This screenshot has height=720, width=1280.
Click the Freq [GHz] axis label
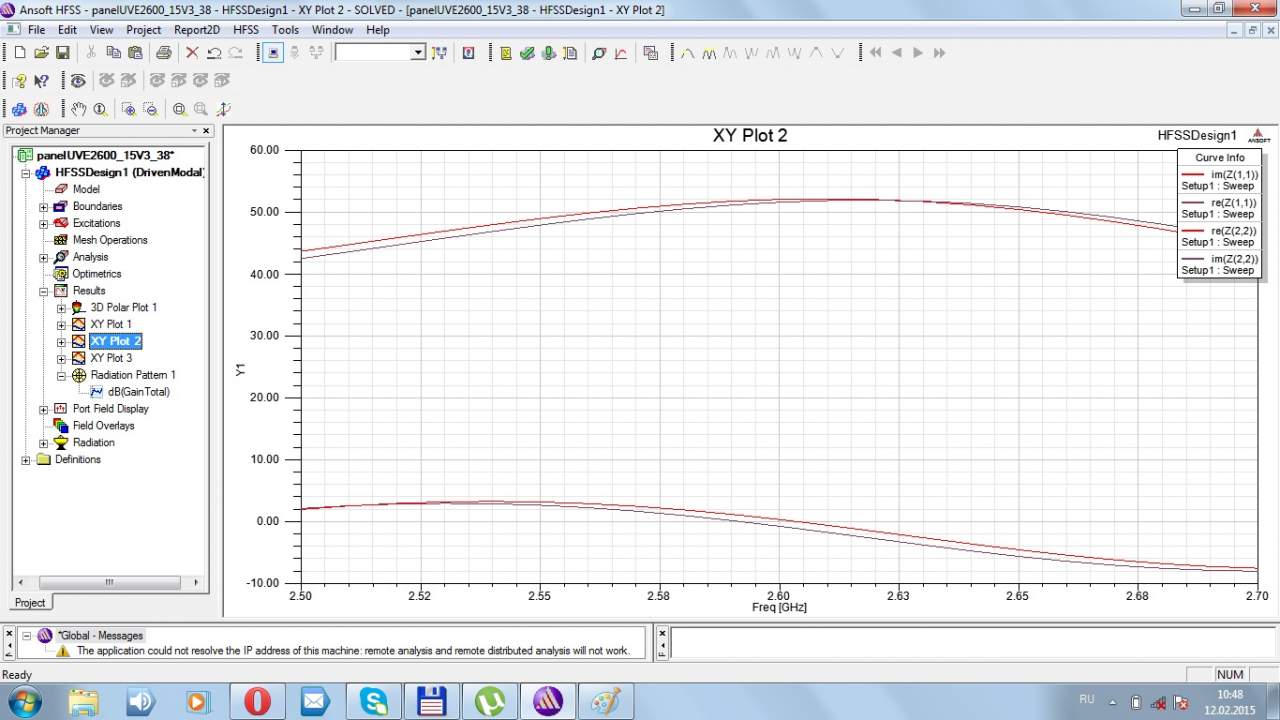click(779, 607)
